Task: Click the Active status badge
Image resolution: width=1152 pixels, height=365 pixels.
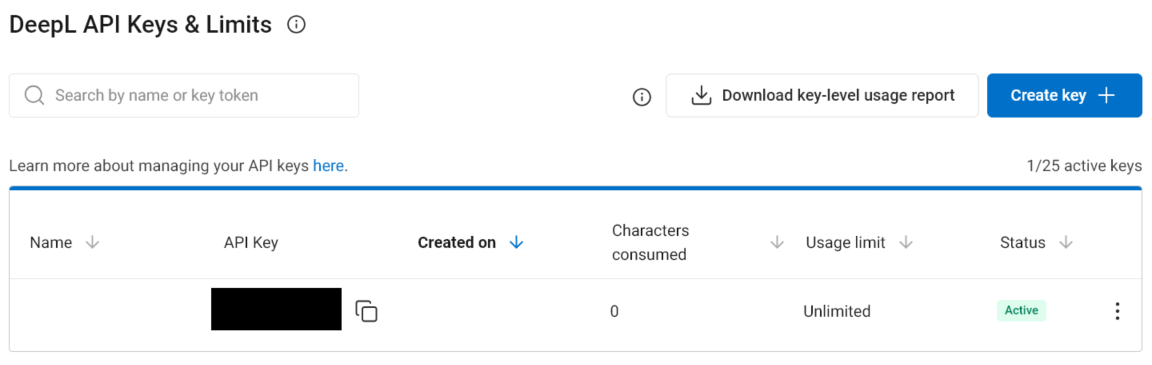Action: coord(1021,311)
